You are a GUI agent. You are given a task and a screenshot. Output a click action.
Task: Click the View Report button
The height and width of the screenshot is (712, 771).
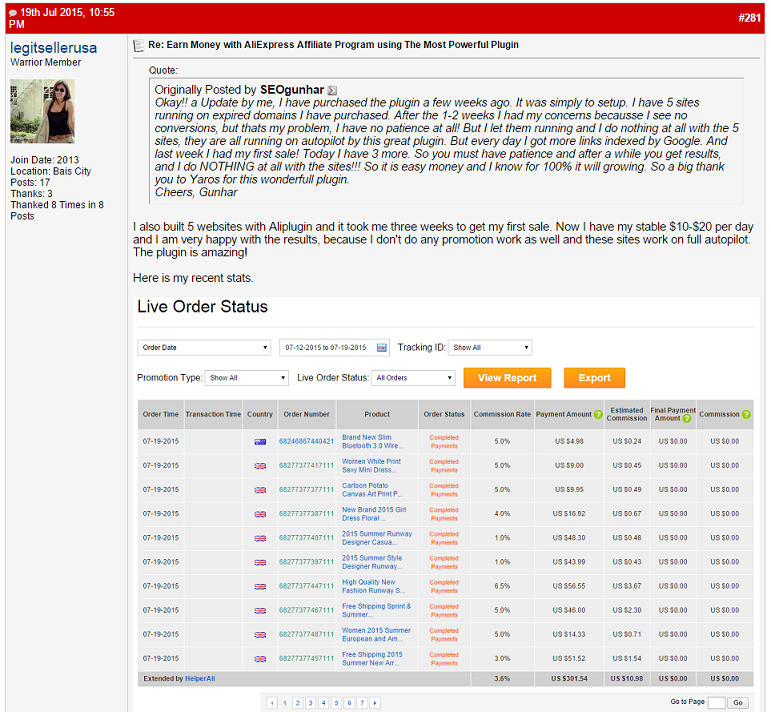(507, 378)
